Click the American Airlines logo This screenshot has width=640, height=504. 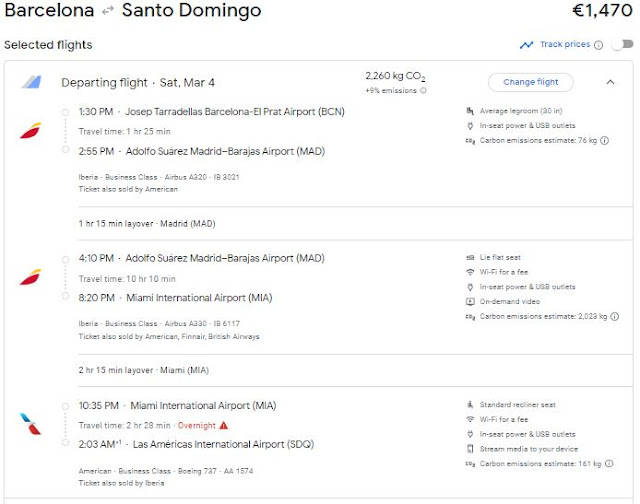click(x=31, y=424)
